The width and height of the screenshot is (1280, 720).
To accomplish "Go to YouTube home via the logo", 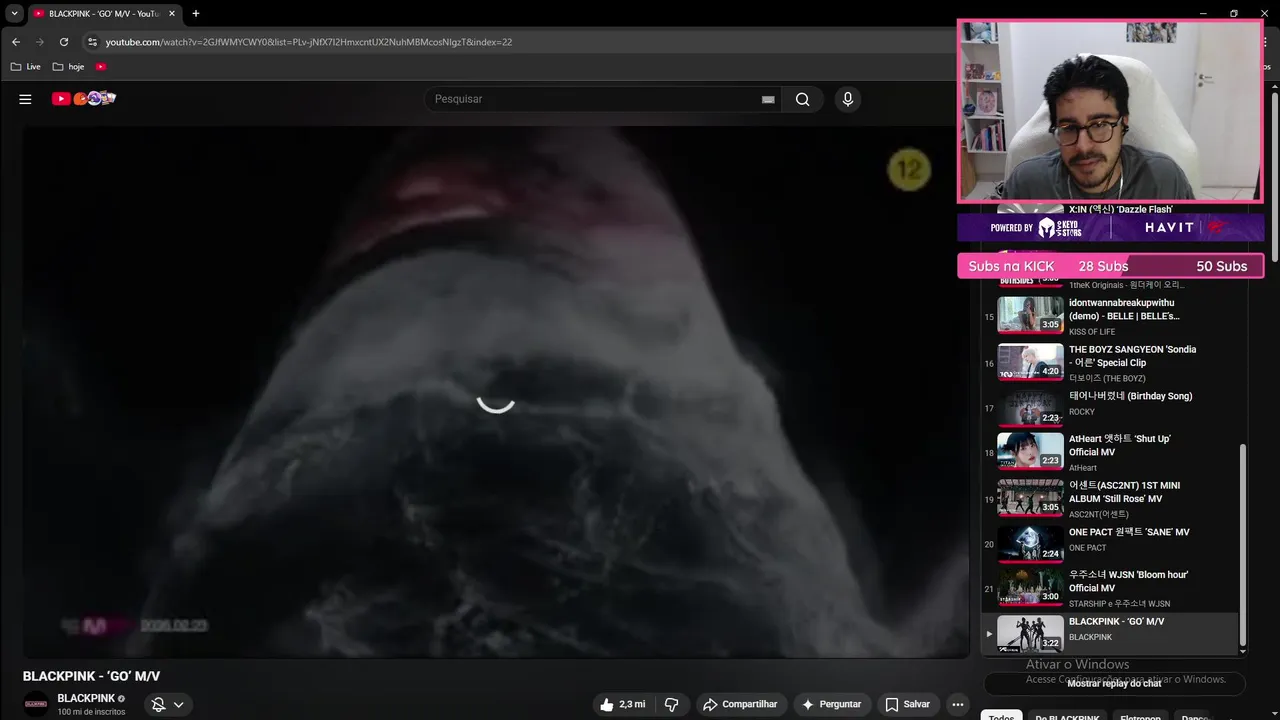I will pyautogui.click(x=84, y=99).
